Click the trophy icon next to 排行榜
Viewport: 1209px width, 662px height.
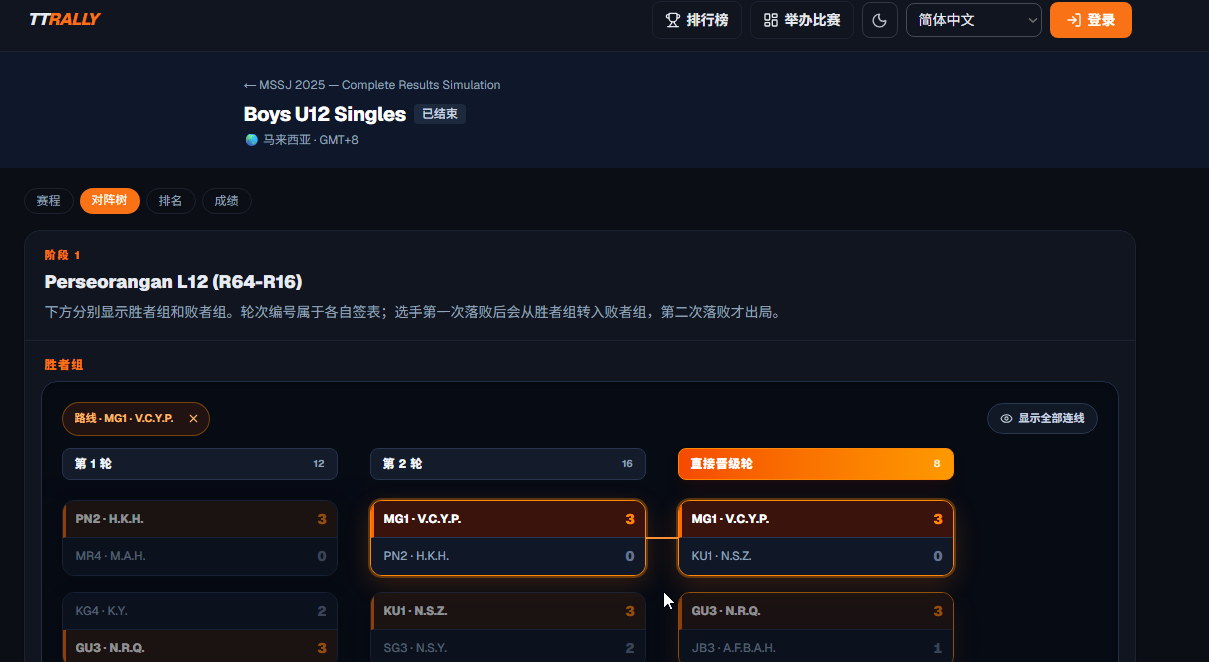[x=673, y=20]
